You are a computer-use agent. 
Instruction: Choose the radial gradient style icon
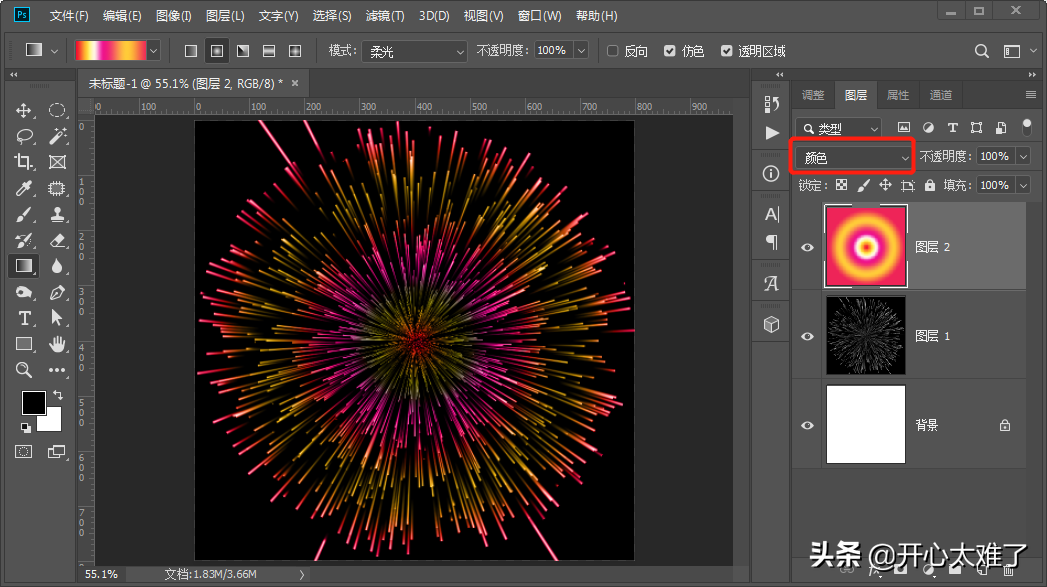(x=217, y=51)
